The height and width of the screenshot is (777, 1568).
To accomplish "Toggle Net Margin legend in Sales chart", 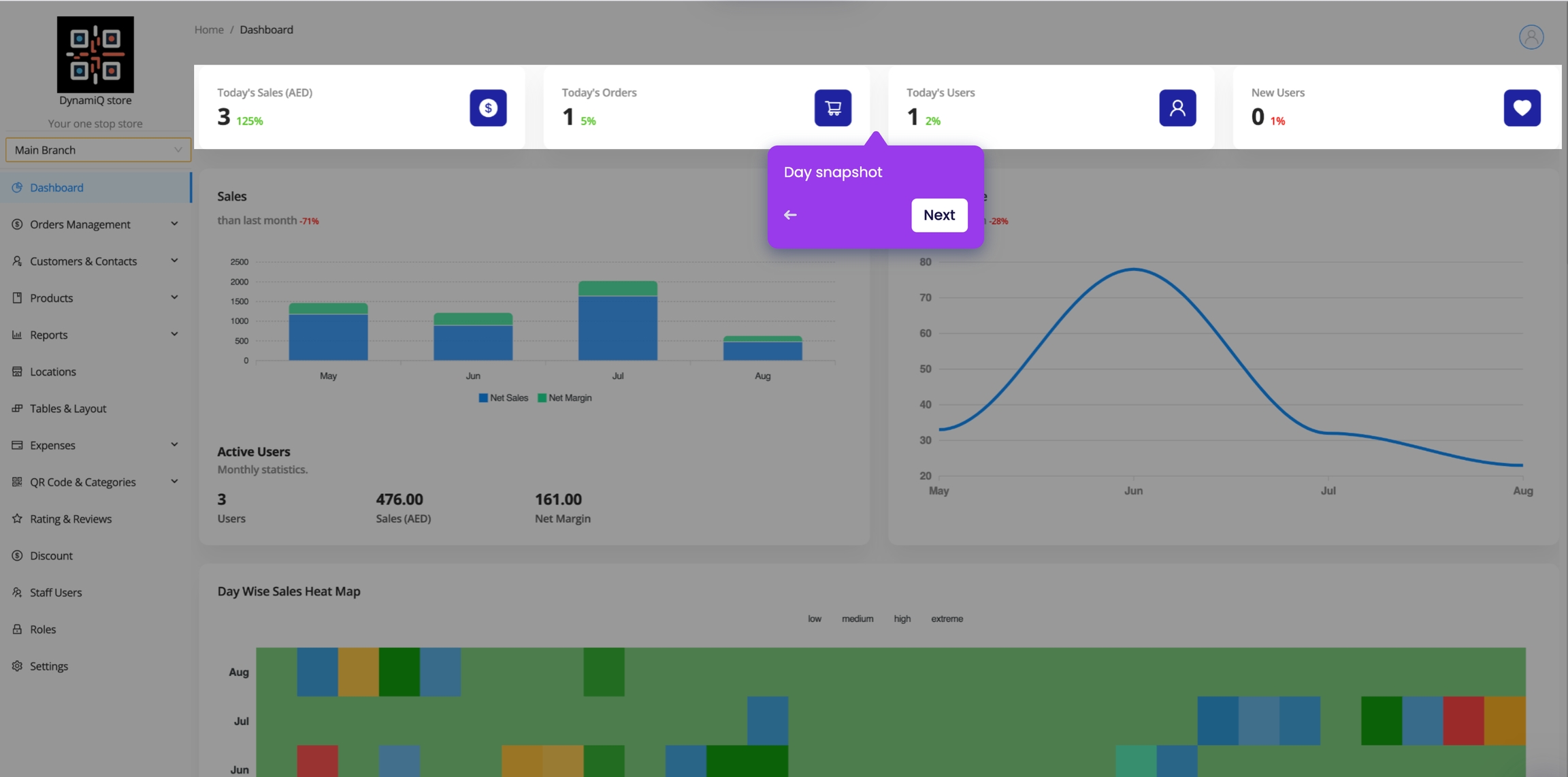I will (565, 398).
